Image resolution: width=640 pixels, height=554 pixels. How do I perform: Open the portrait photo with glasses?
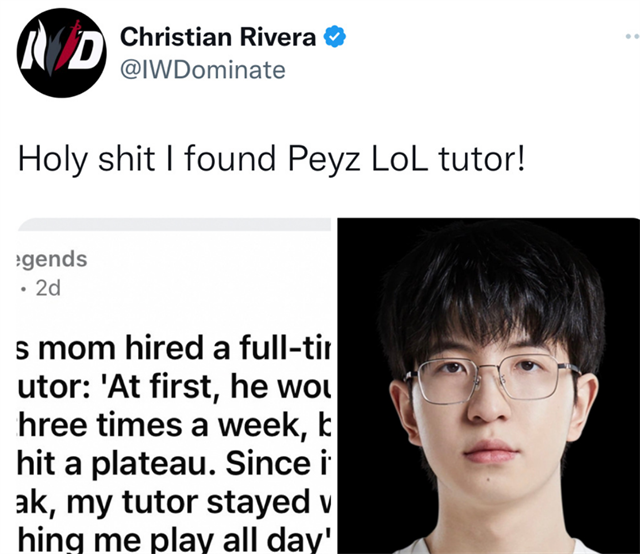pyautogui.click(x=489, y=386)
